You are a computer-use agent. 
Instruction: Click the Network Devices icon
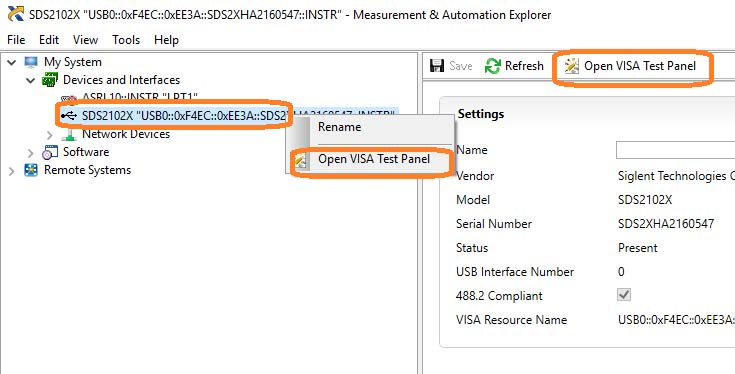69,135
